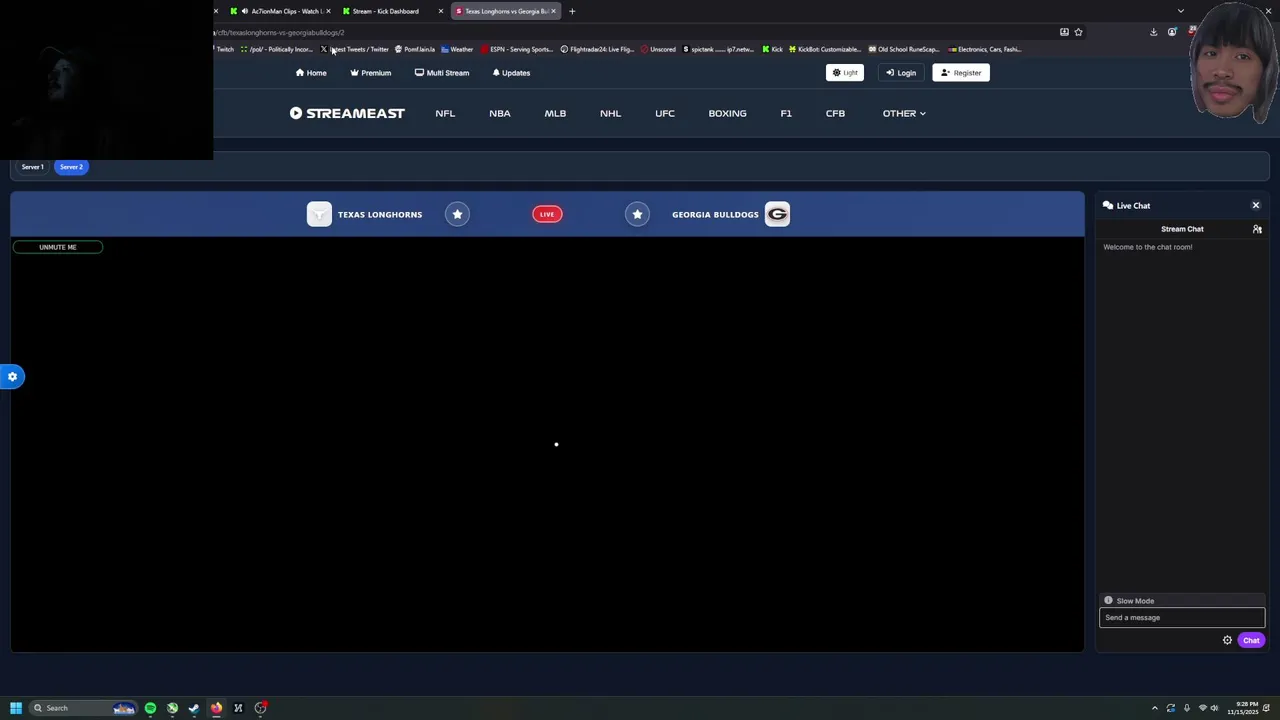Favorite Texas Longhorns with star icon
This screenshot has height=720, width=1280.
point(457,214)
